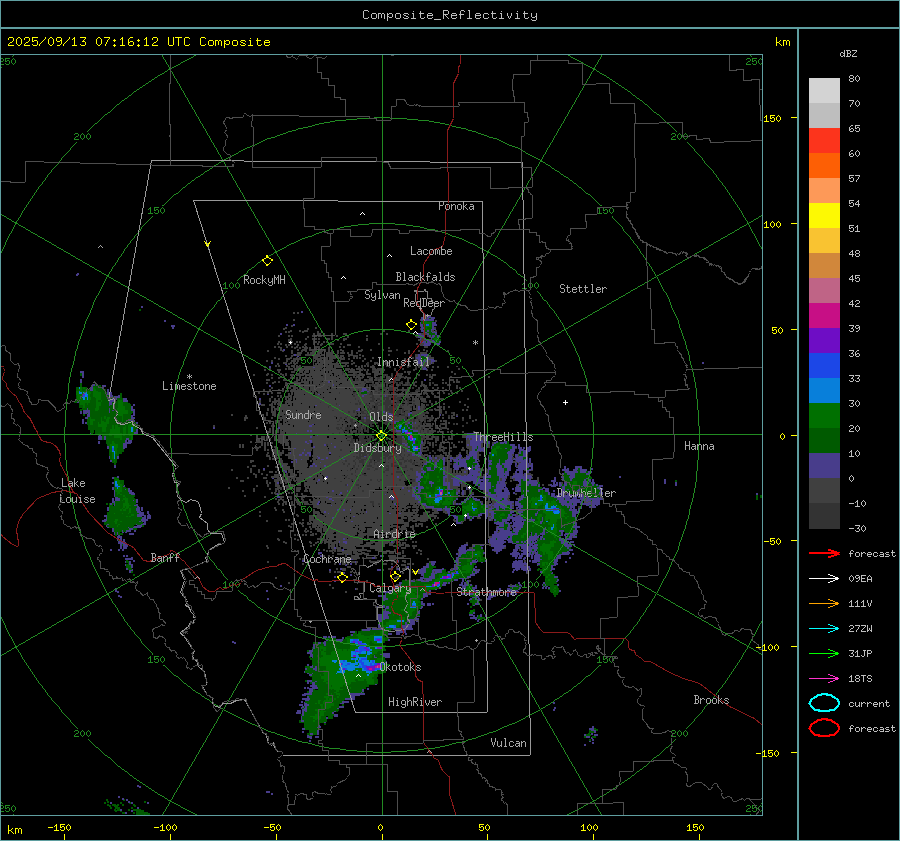Click the Airdrie city label

tap(394, 534)
